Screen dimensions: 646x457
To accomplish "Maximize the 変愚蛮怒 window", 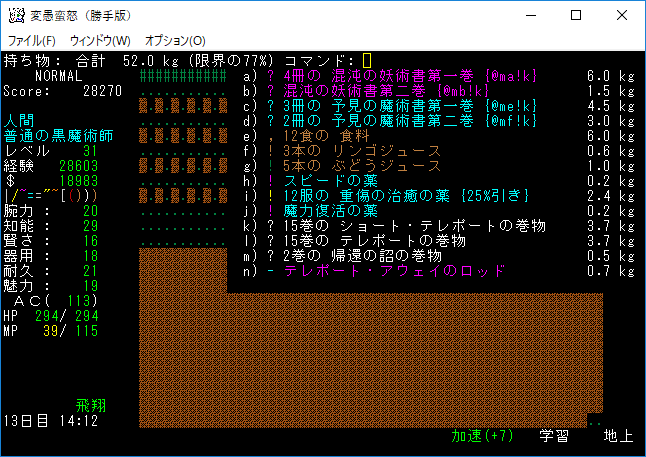I will tap(576, 15).
